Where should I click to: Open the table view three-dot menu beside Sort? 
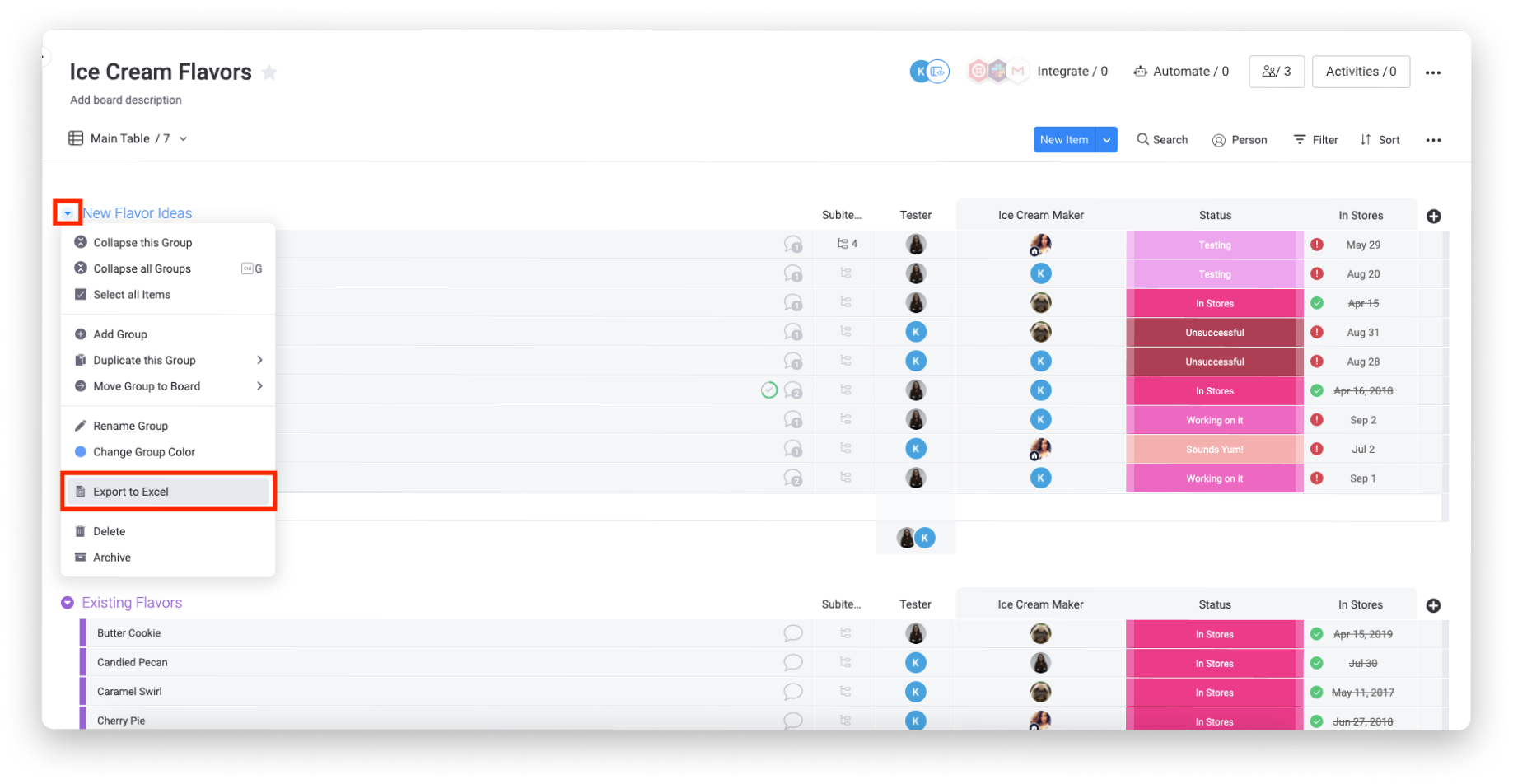tap(1433, 140)
